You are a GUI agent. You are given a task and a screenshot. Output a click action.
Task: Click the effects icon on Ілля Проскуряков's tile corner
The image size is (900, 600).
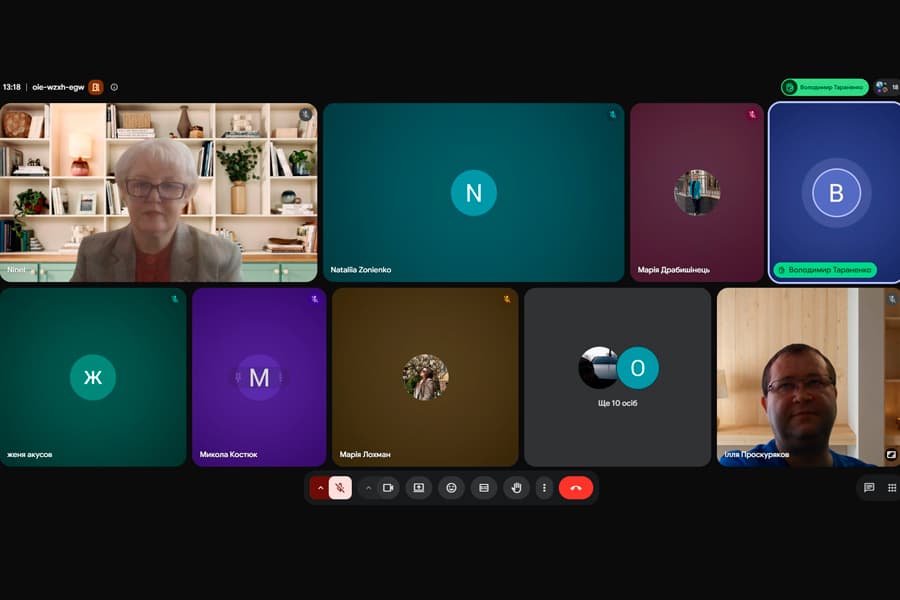(891, 454)
